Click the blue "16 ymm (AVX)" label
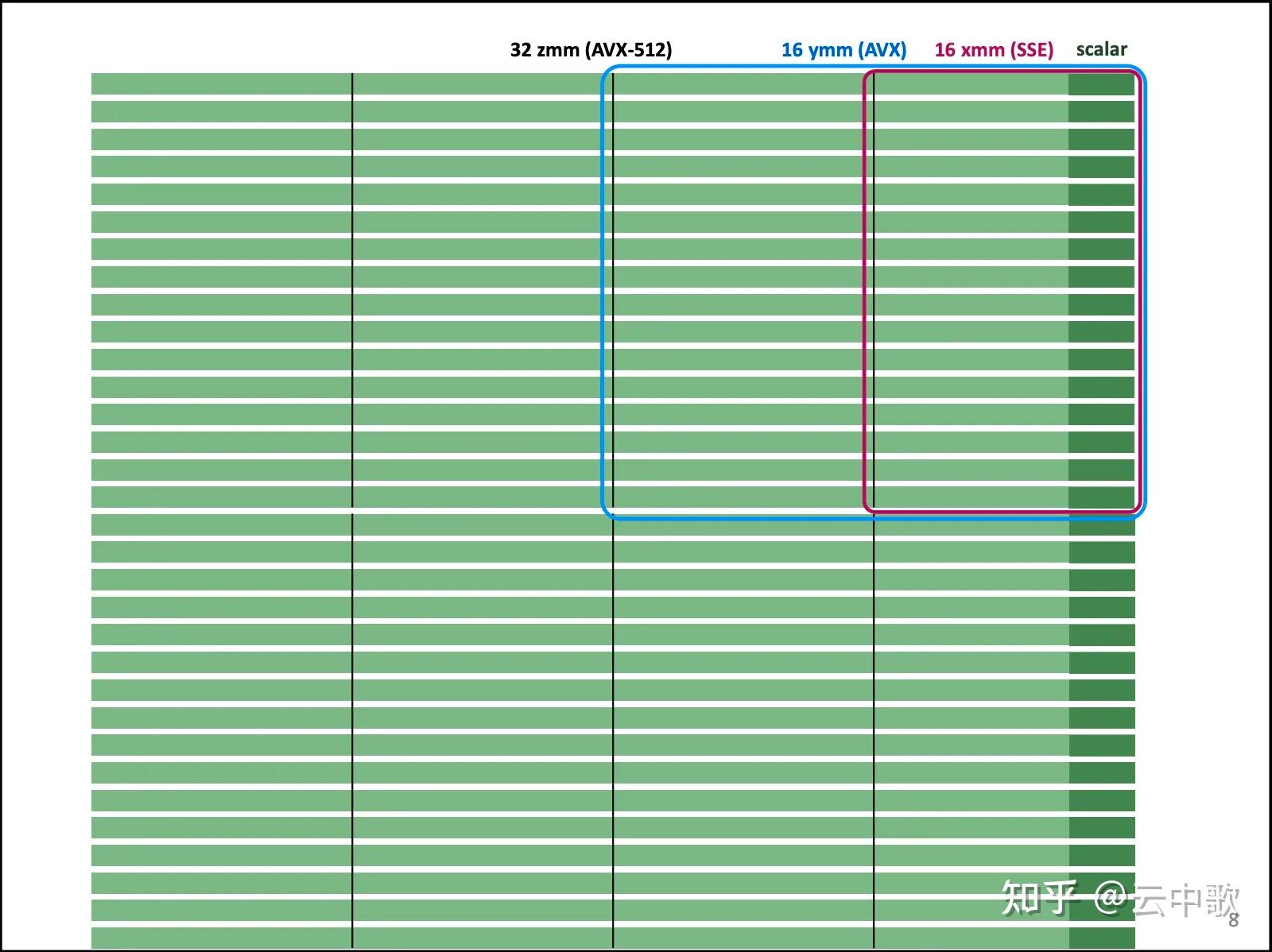Screen dimensions: 1272x952 tap(843, 50)
